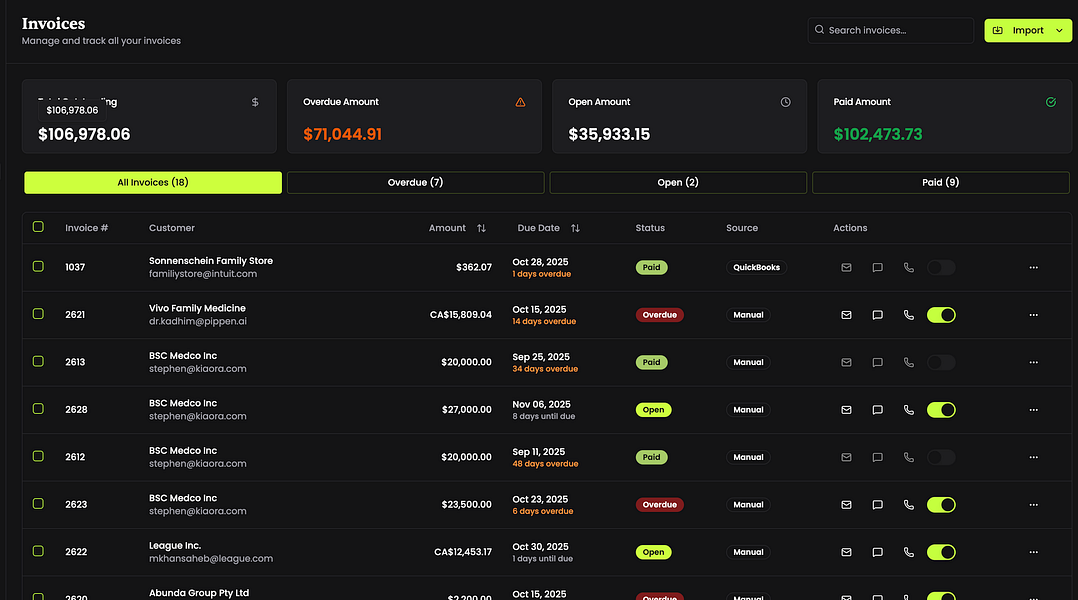Image resolution: width=1078 pixels, height=600 pixels.
Task: Turn off the toggle for invoice 2622
Action: 941,552
